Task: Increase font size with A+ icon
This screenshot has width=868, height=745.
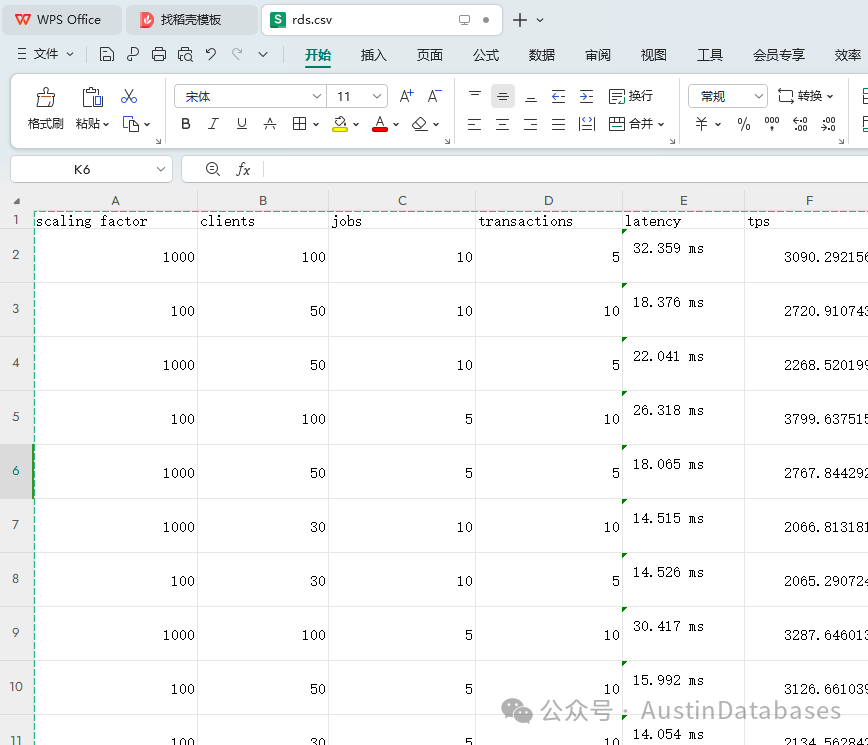Action: point(406,96)
